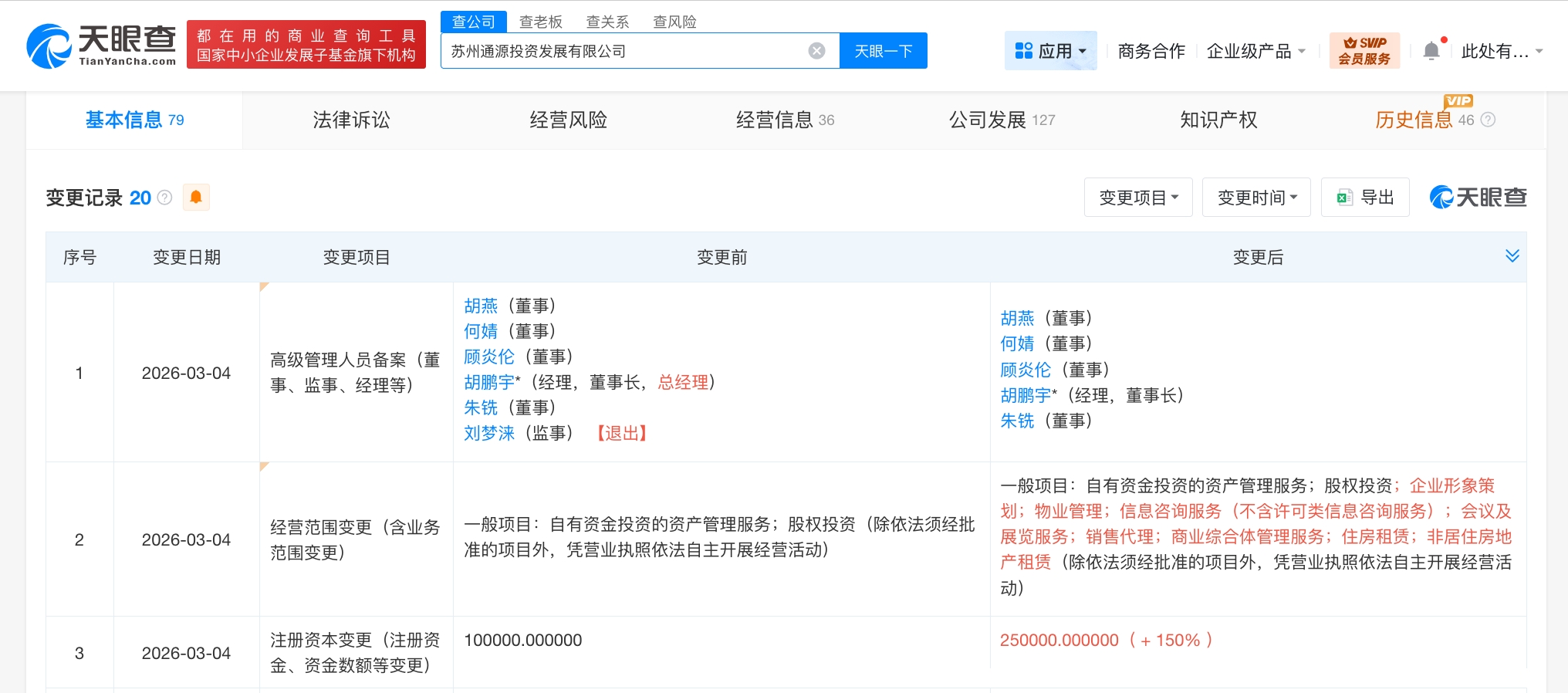The height and width of the screenshot is (693, 1568).
Task: Click the double-chevron expand icon in the table header
Action: 1512,256
